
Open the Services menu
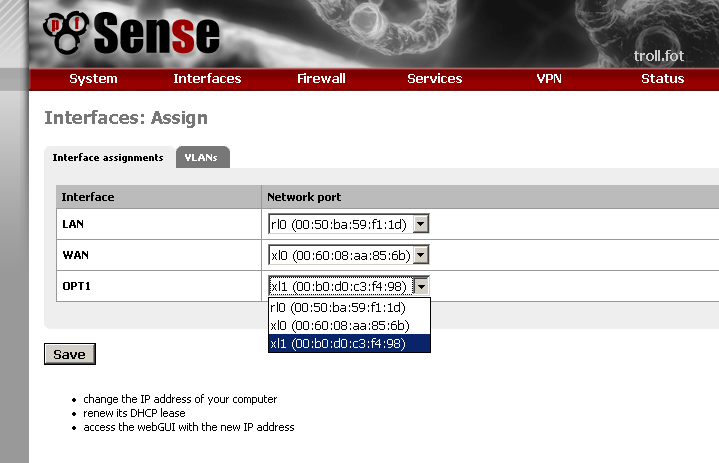(x=434, y=79)
